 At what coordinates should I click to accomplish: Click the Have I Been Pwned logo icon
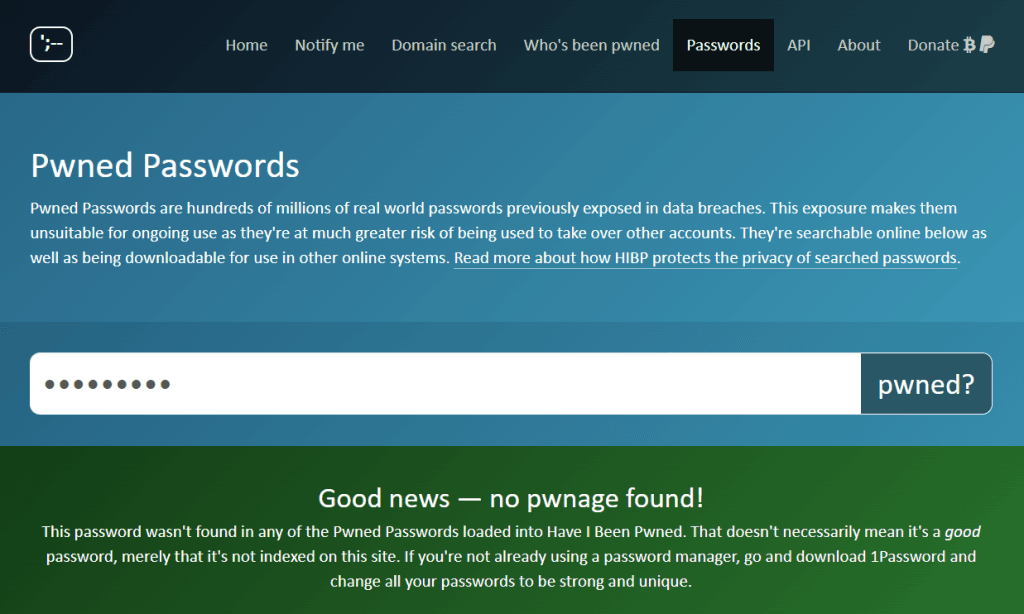pos(50,44)
